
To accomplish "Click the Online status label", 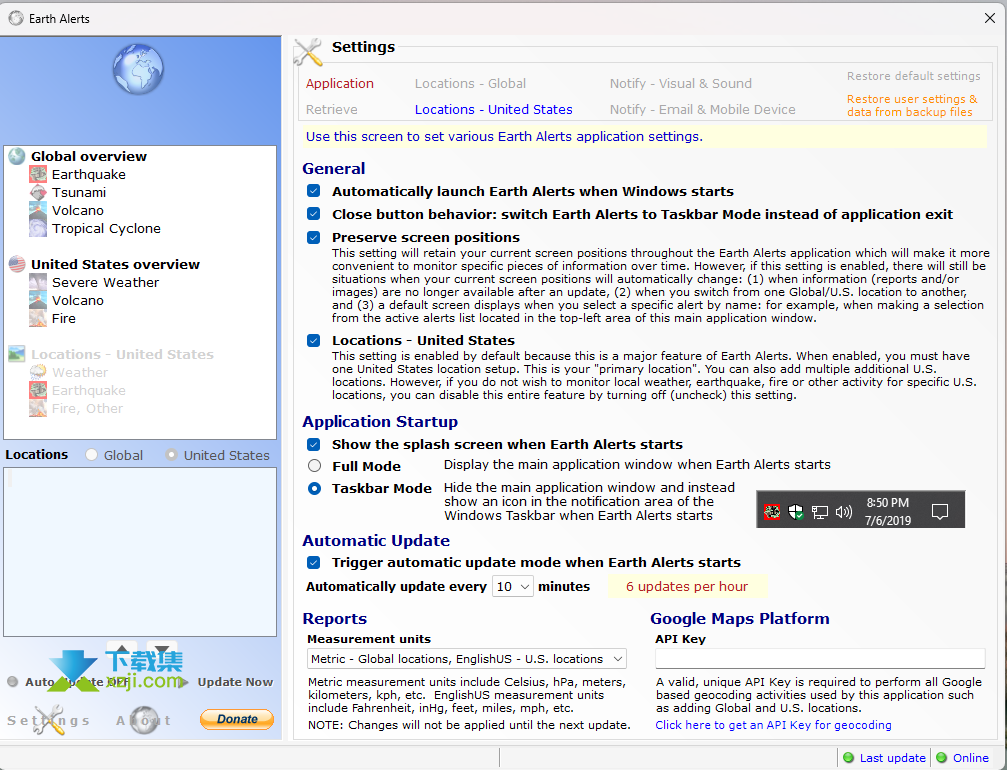I will coord(970,758).
